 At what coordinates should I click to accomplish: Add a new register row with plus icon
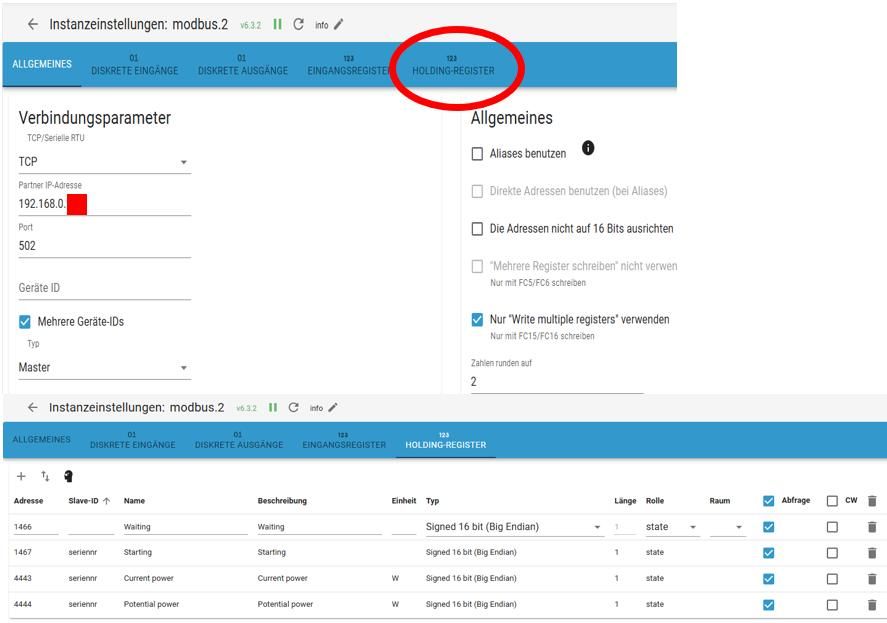tap(21, 476)
